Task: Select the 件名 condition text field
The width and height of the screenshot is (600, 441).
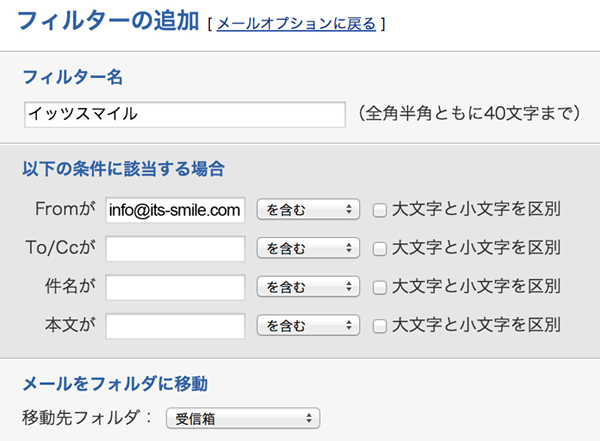Action: click(175, 288)
